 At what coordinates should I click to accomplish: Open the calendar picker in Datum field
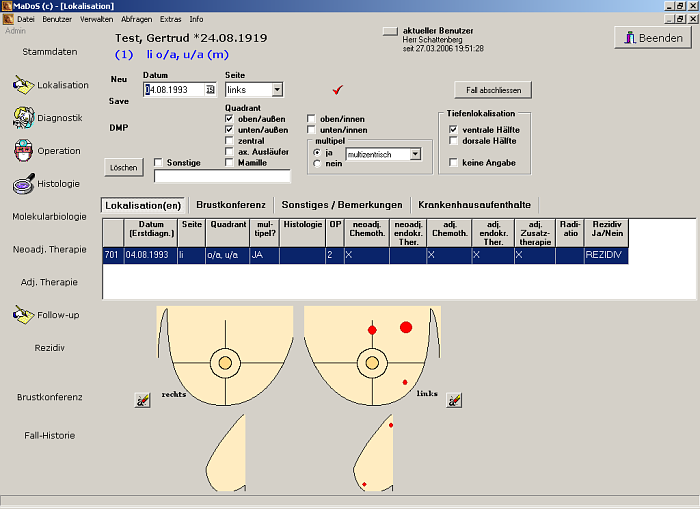click(x=210, y=90)
